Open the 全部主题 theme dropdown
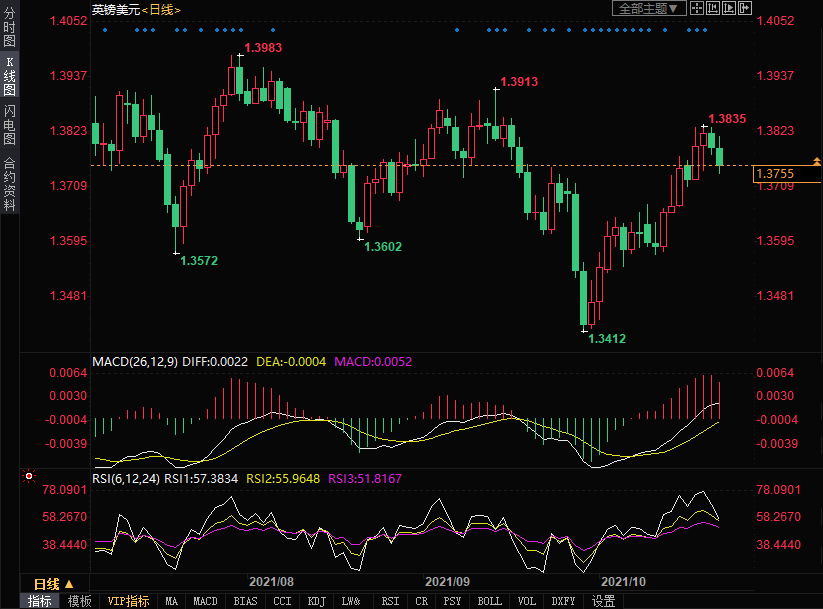Image resolution: width=823 pixels, height=609 pixels. click(x=647, y=8)
